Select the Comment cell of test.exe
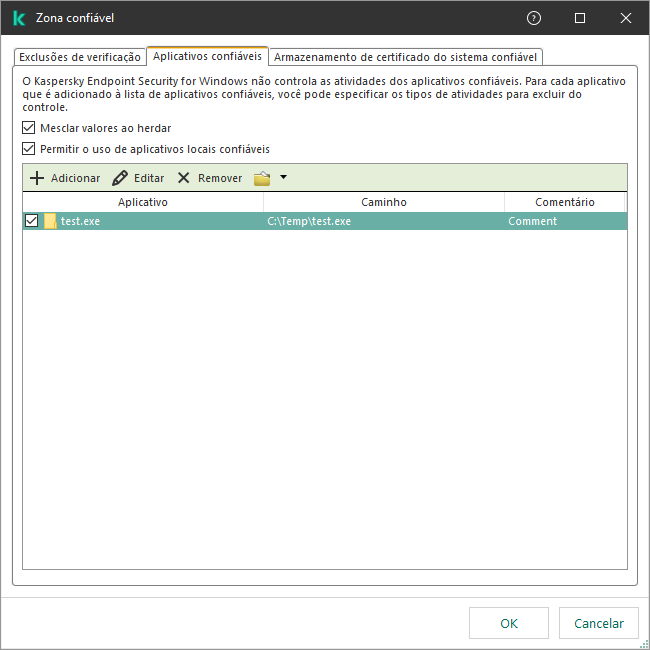This screenshot has height=650, width=650. [533, 221]
